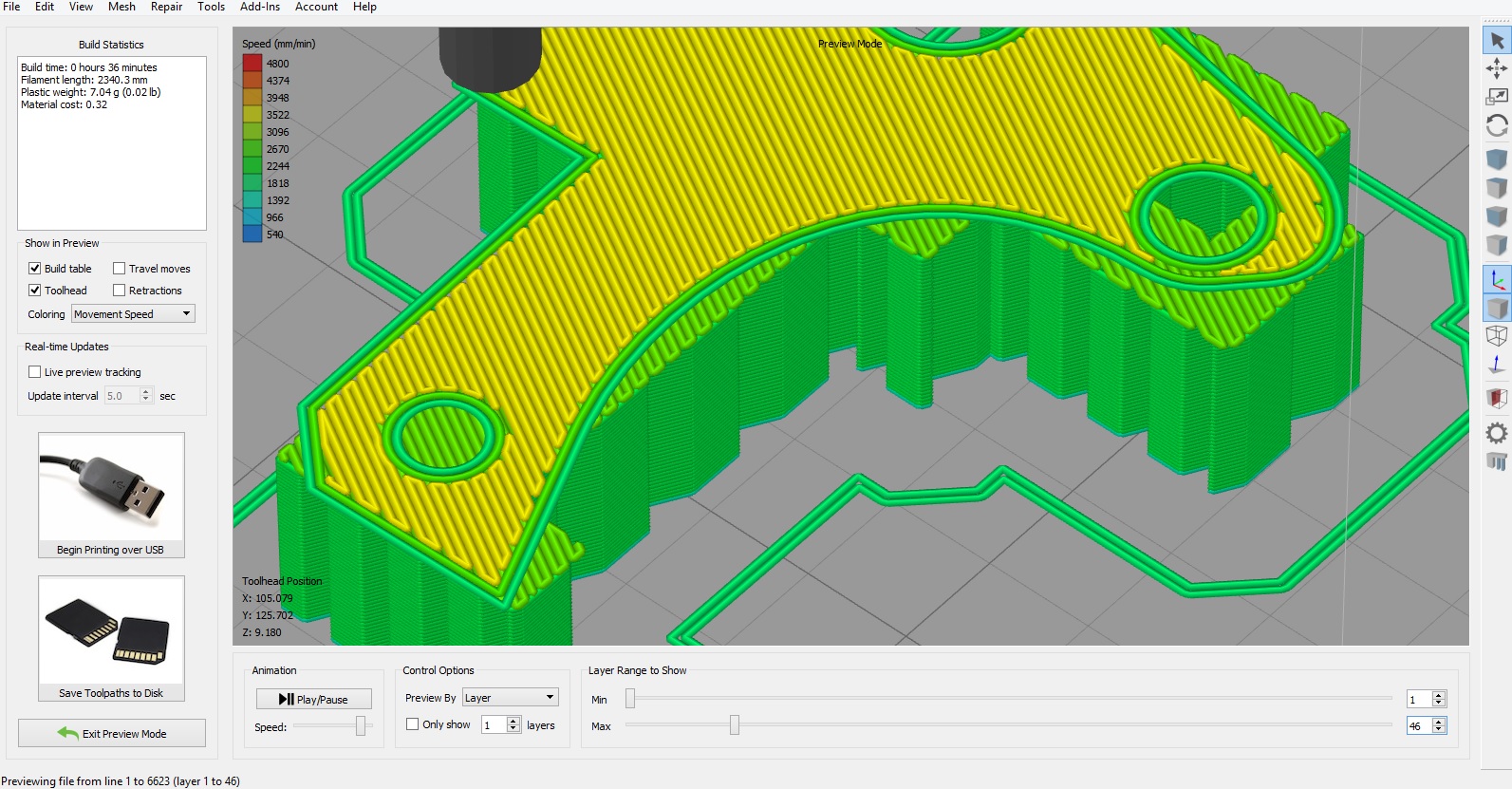Open the Coloring dropdown
This screenshot has width=1512, height=789.
click(133, 314)
